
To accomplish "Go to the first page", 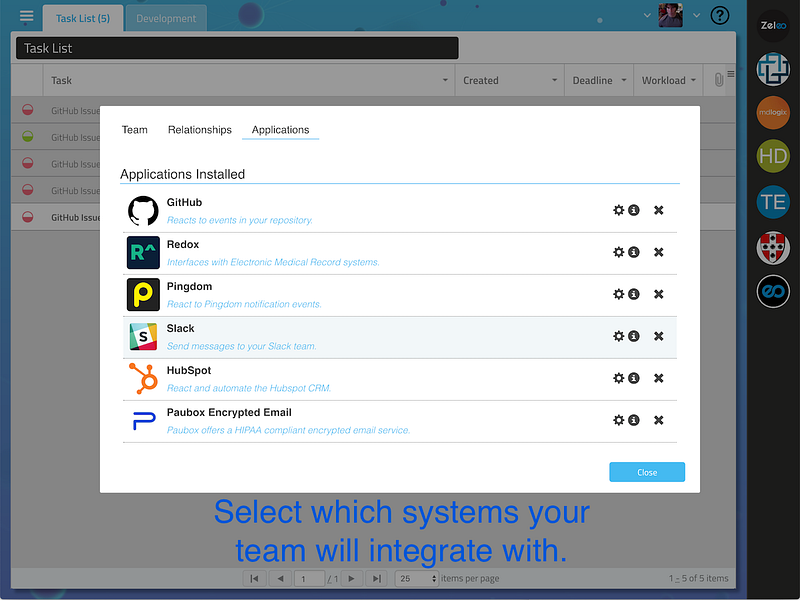I will pyautogui.click(x=254, y=578).
